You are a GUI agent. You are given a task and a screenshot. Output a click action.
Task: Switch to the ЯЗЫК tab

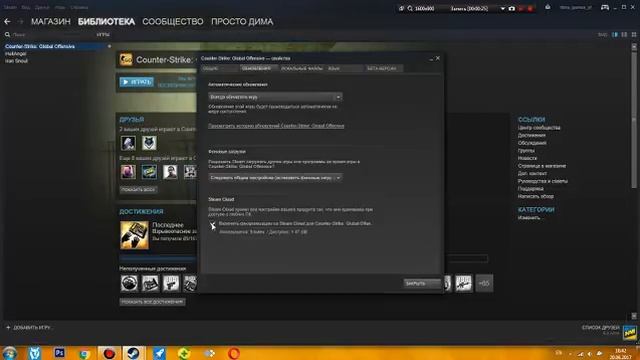[x=344, y=69]
